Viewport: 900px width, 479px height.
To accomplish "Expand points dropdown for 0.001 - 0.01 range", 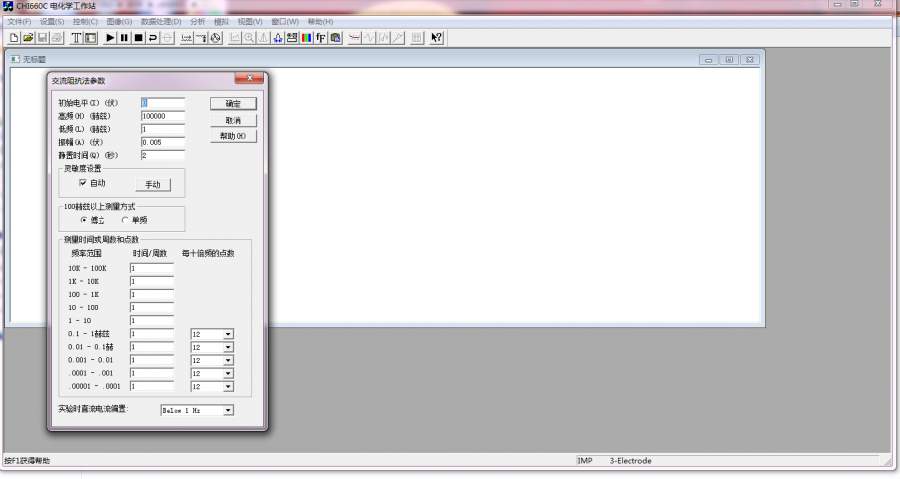I will pos(228,361).
